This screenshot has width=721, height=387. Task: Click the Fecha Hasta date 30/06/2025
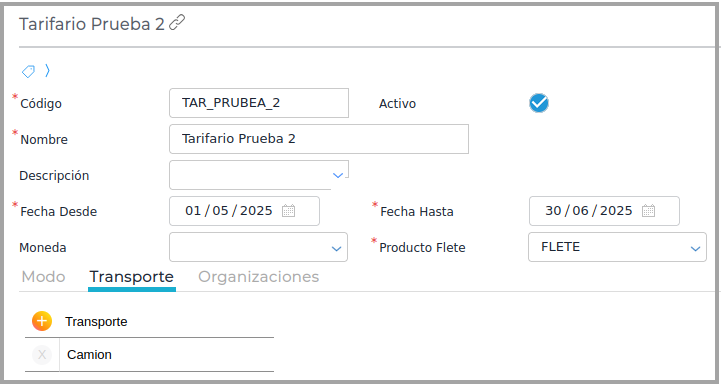[x=589, y=211]
